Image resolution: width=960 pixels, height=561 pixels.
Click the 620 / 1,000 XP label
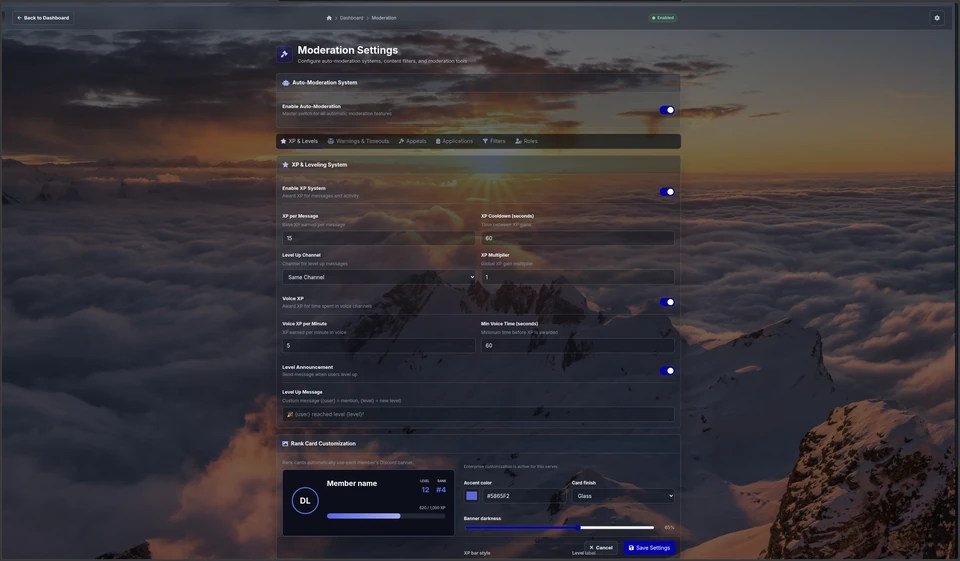click(x=432, y=508)
